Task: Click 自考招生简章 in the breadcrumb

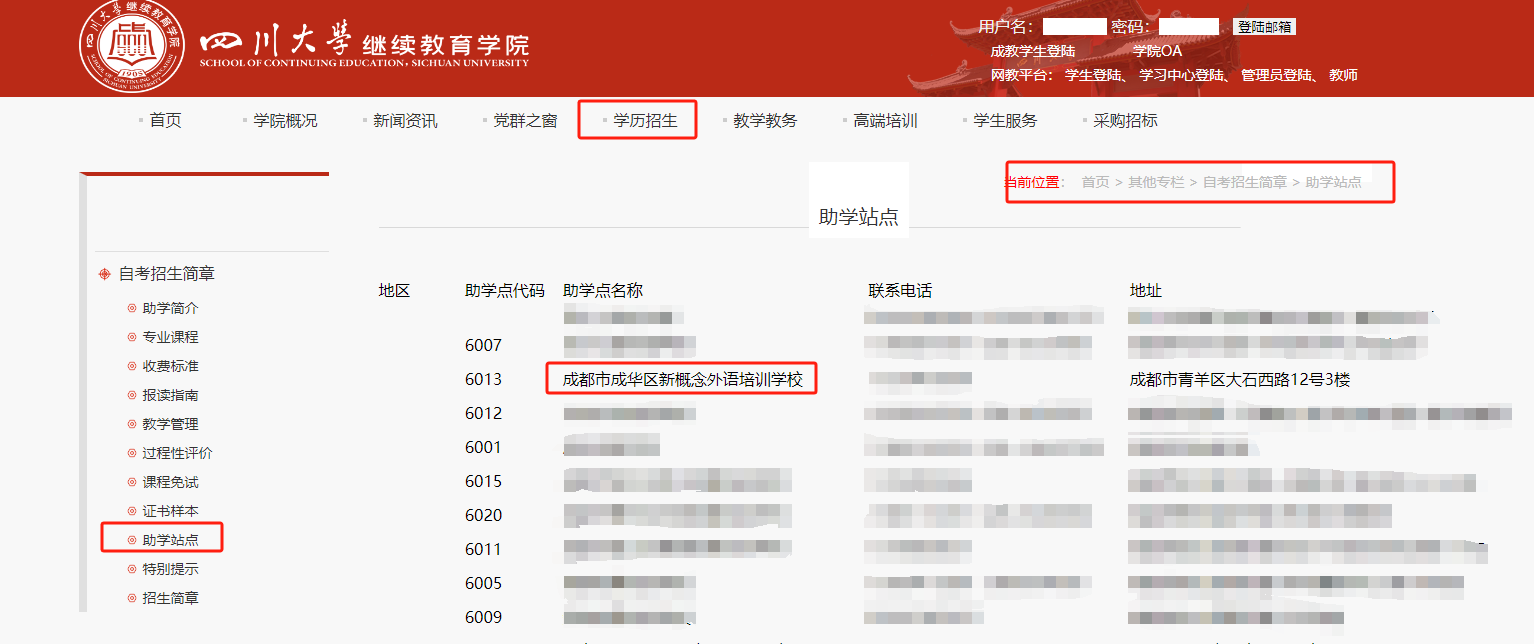Action: pos(1244,182)
